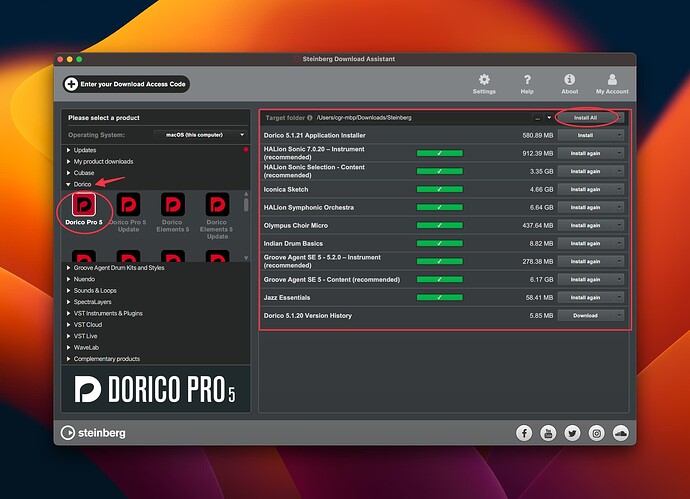Click Groove Agent SE 5 Content progress bar
The height and width of the screenshot is (499, 690).
click(440, 279)
